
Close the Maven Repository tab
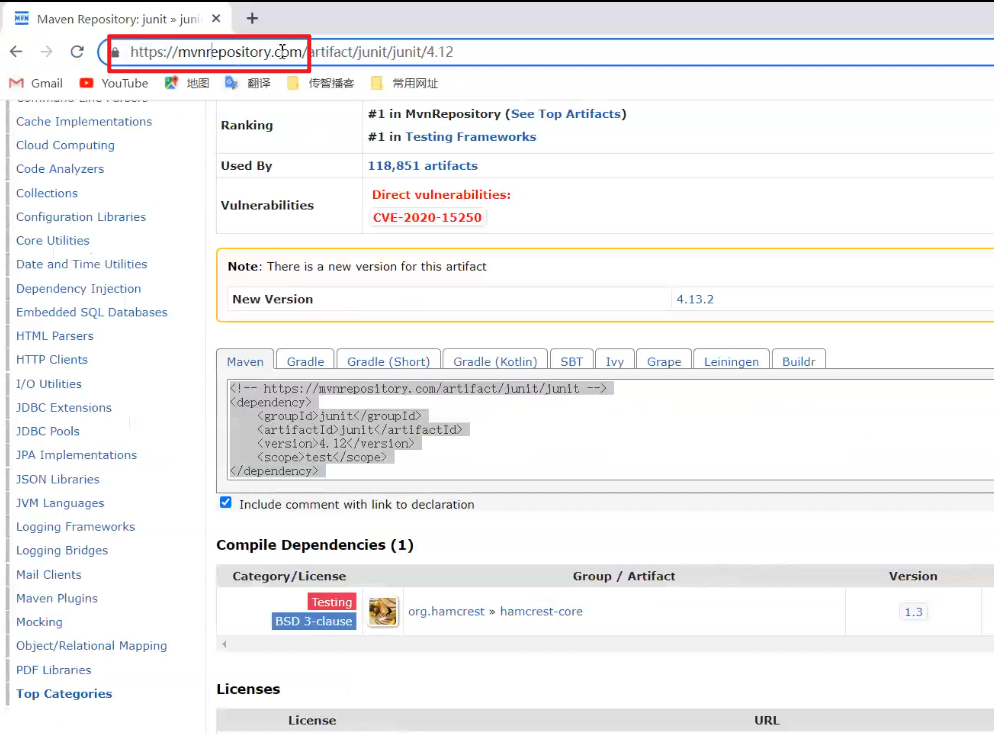pyautogui.click(x=216, y=18)
